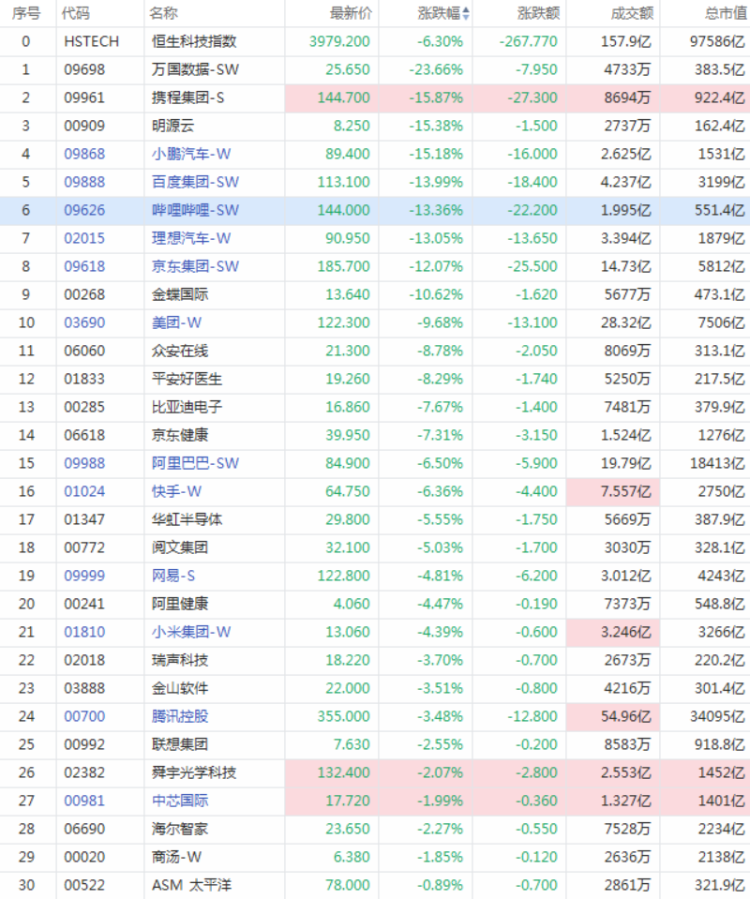Open the 哔哩哔哩-SW stock link
This screenshot has height=899, width=750.
pyautogui.click(x=195, y=210)
